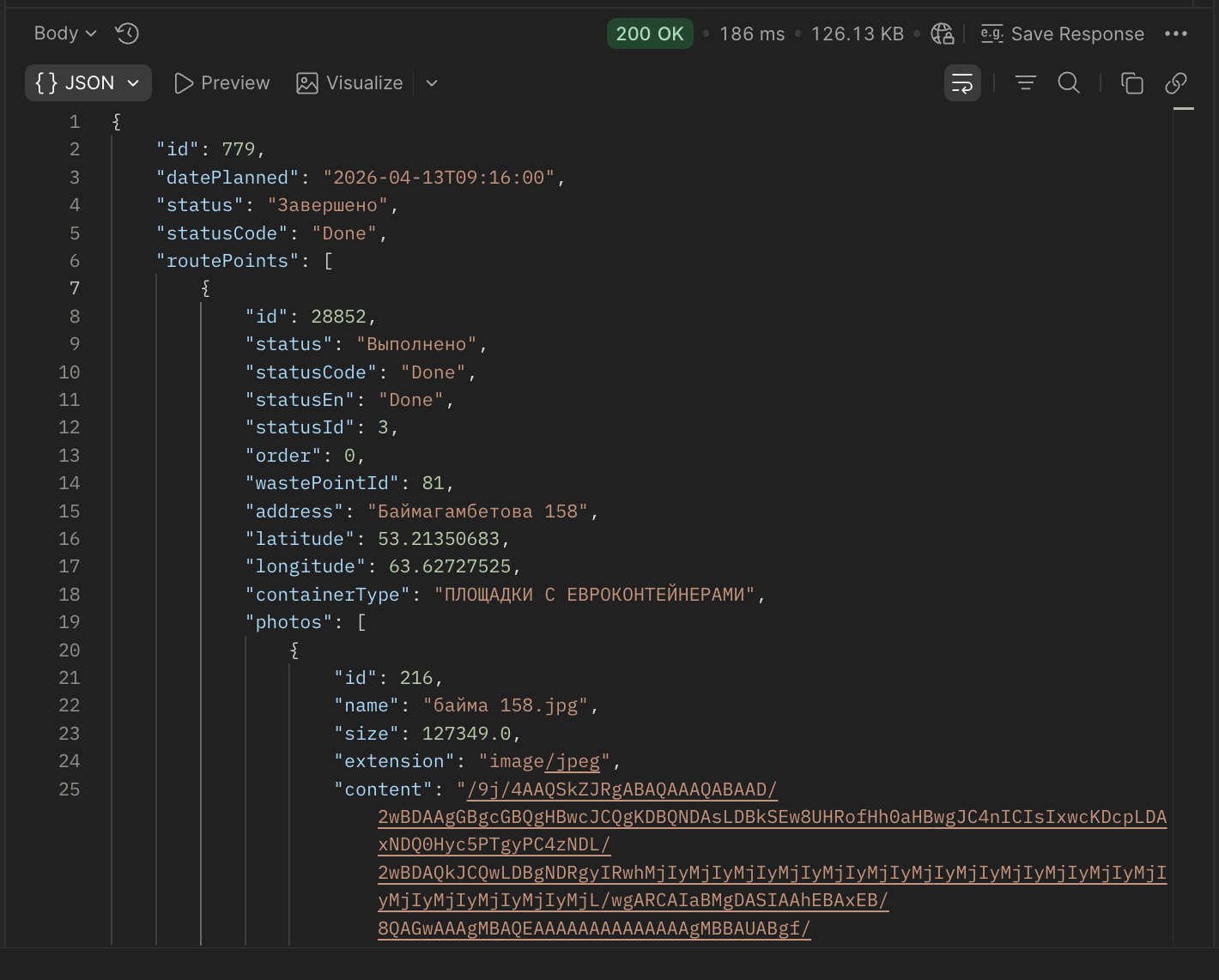
Task: Copy response body to clipboard
Action: pyautogui.click(x=1132, y=83)
